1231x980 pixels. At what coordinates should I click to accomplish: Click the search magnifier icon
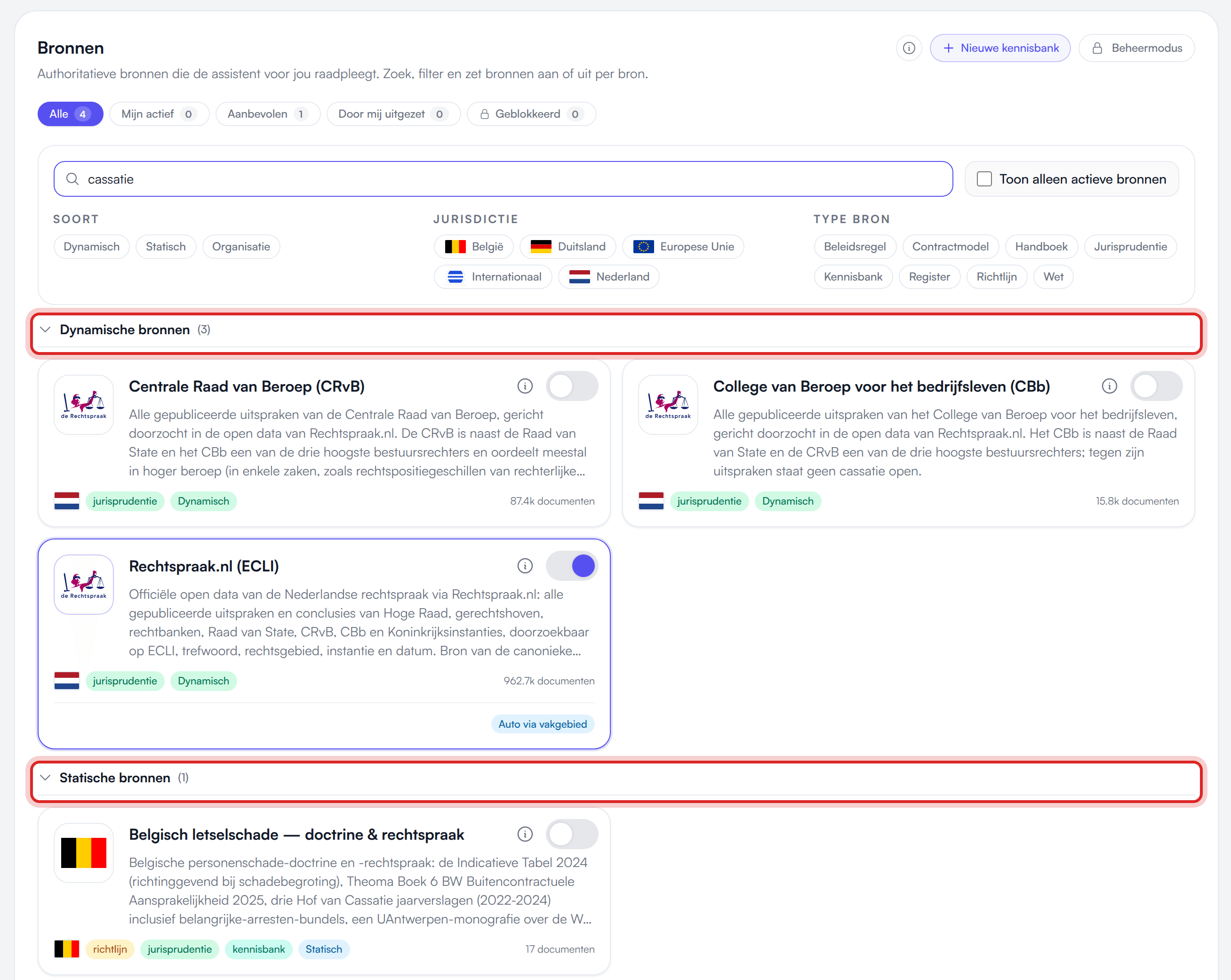[x=72, y=179]
